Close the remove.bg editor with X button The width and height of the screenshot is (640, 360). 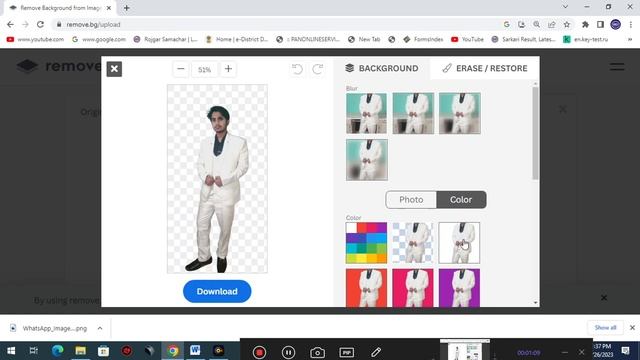pos(114,69)
